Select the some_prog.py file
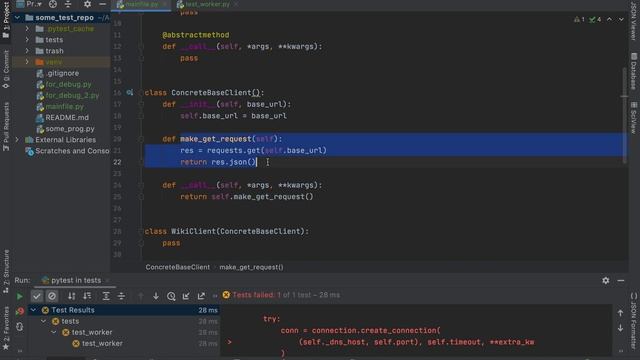The width and height of the screenshot is (640, 360). pos(70,129)
